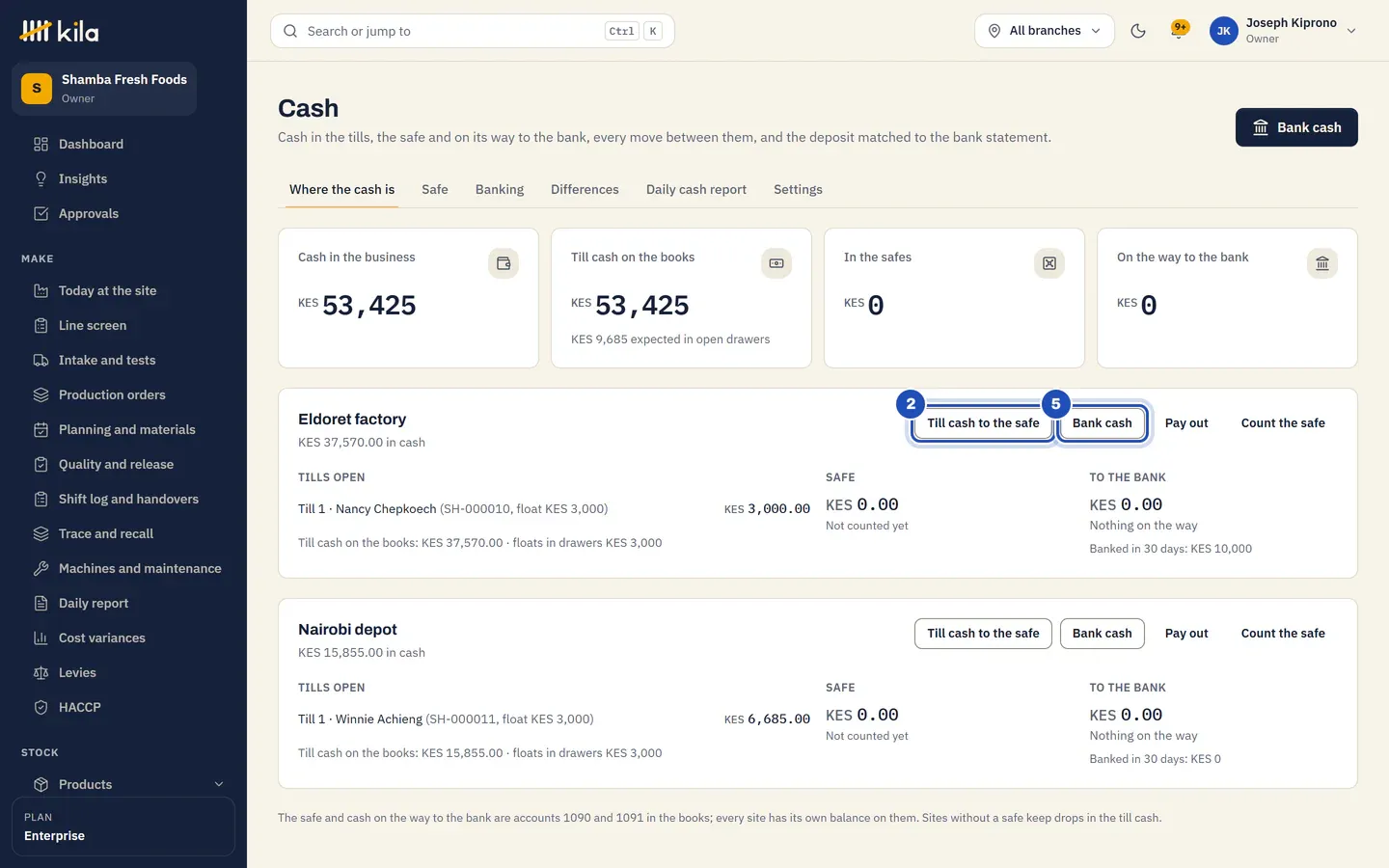
Task: Open the Line screen page
Action: (x=123, y=325)
